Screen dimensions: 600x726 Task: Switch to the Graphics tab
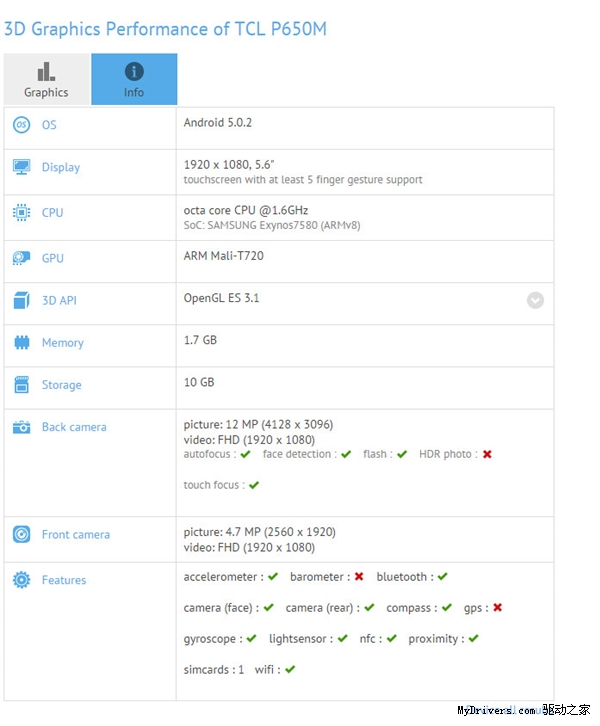point(46,79)
